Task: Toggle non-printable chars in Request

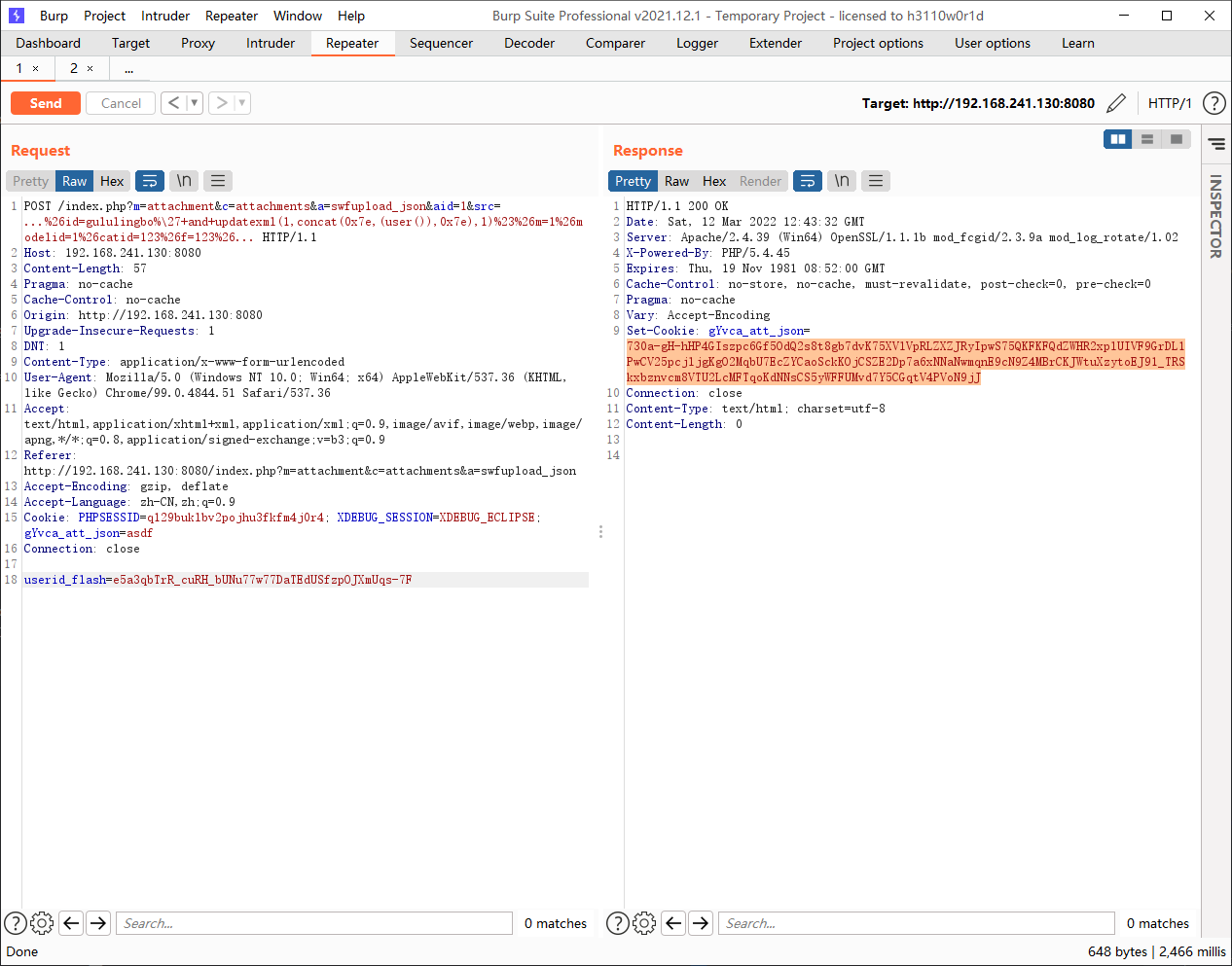Action: [184, 181]
